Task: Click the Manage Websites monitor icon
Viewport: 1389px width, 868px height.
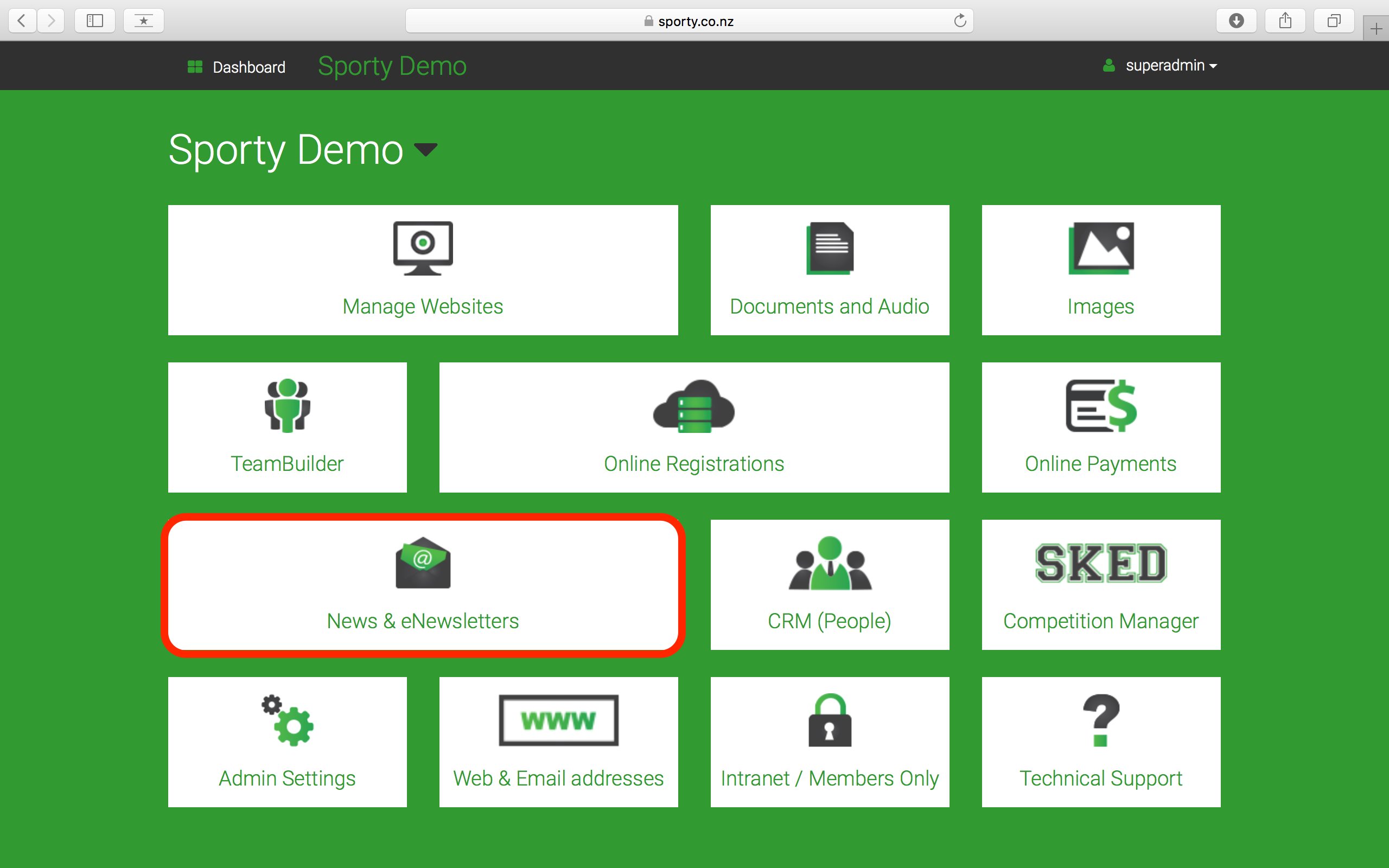Action: 423,248
